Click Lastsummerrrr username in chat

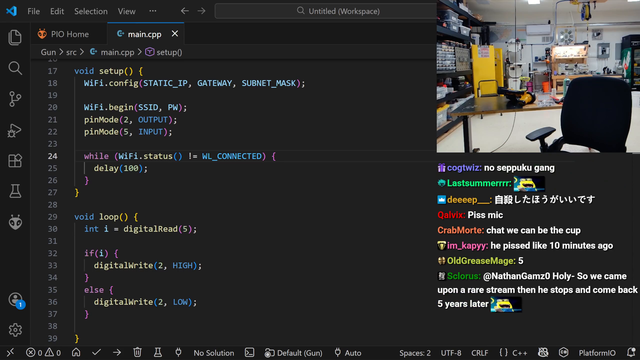tap(479, 183)
